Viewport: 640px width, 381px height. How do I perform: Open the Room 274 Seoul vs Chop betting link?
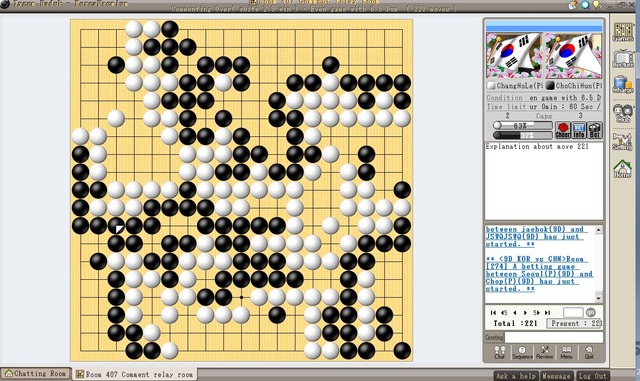(x=539, y=274)
